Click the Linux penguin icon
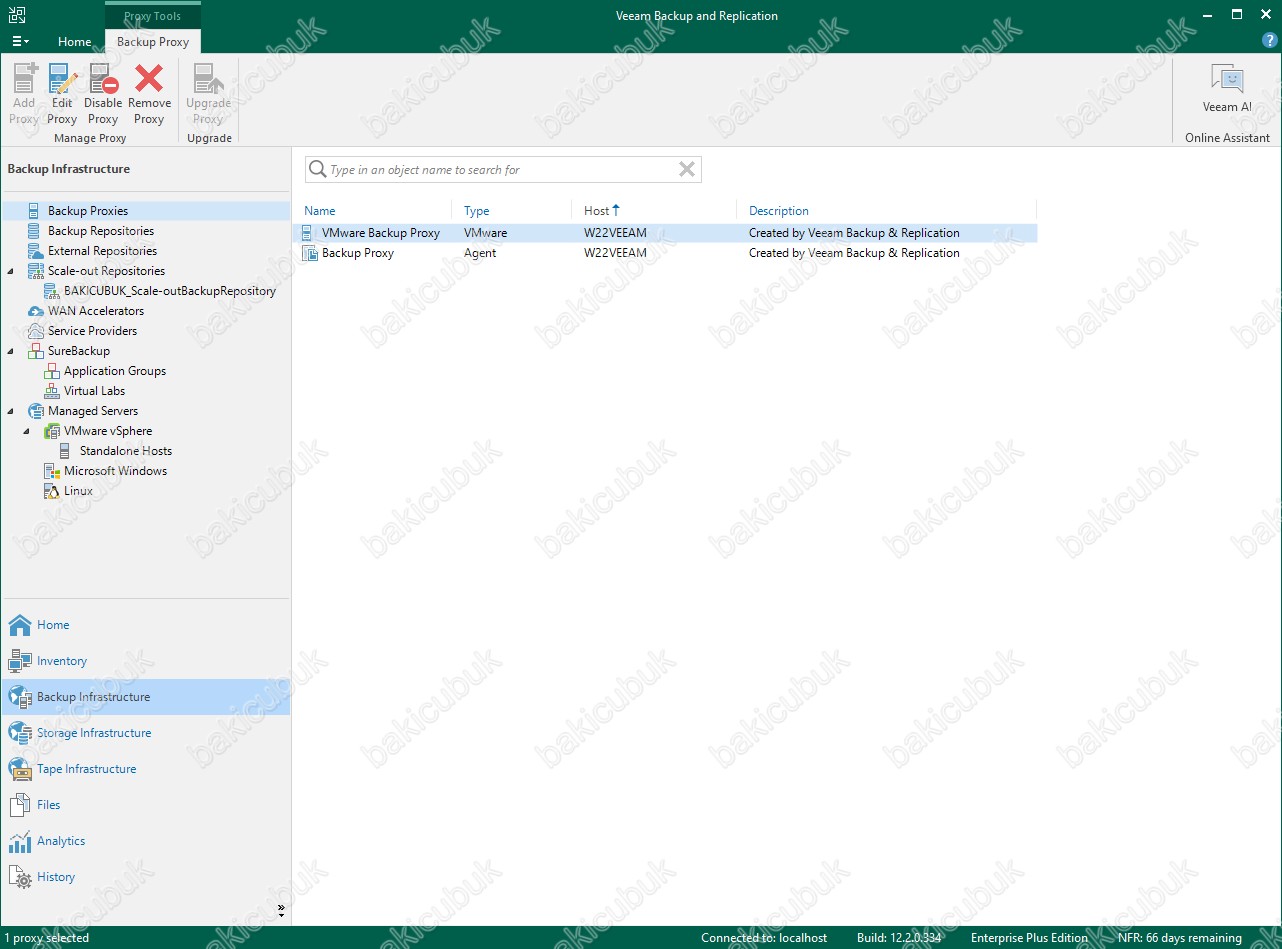 52,491
